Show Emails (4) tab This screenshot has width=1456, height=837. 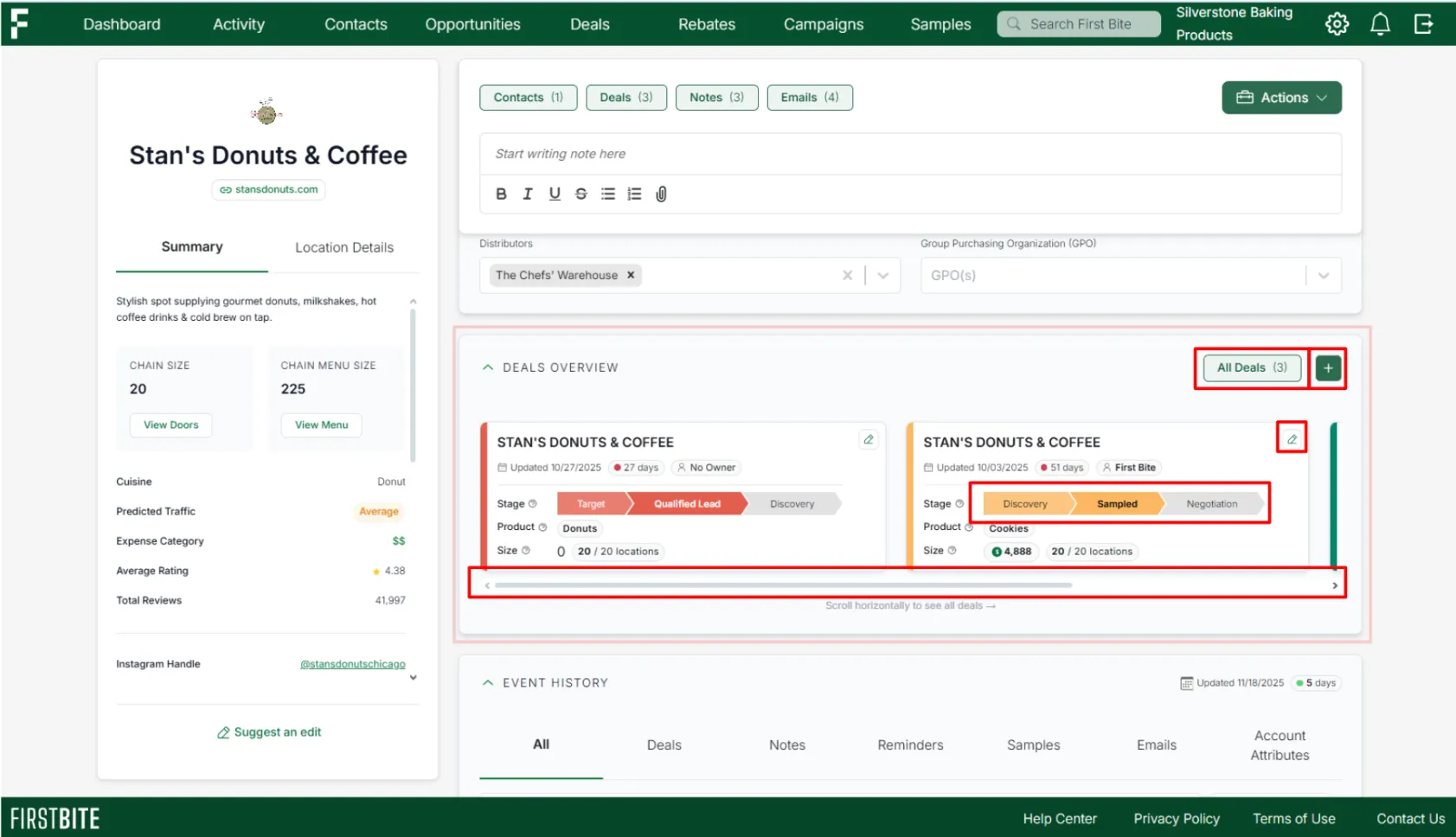click(x=810, y=98)
